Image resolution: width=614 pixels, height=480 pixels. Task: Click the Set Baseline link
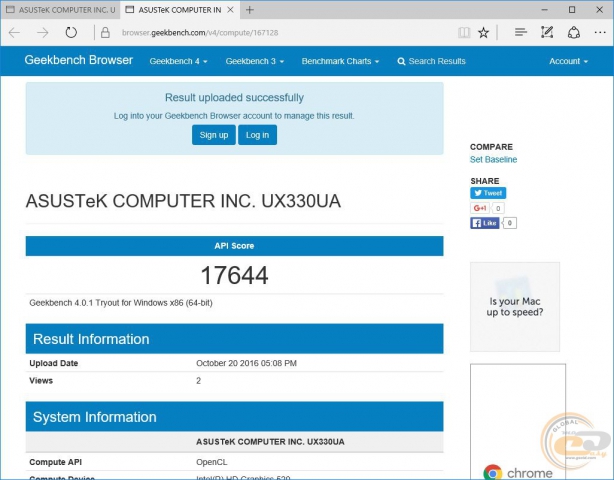(493, 159)
